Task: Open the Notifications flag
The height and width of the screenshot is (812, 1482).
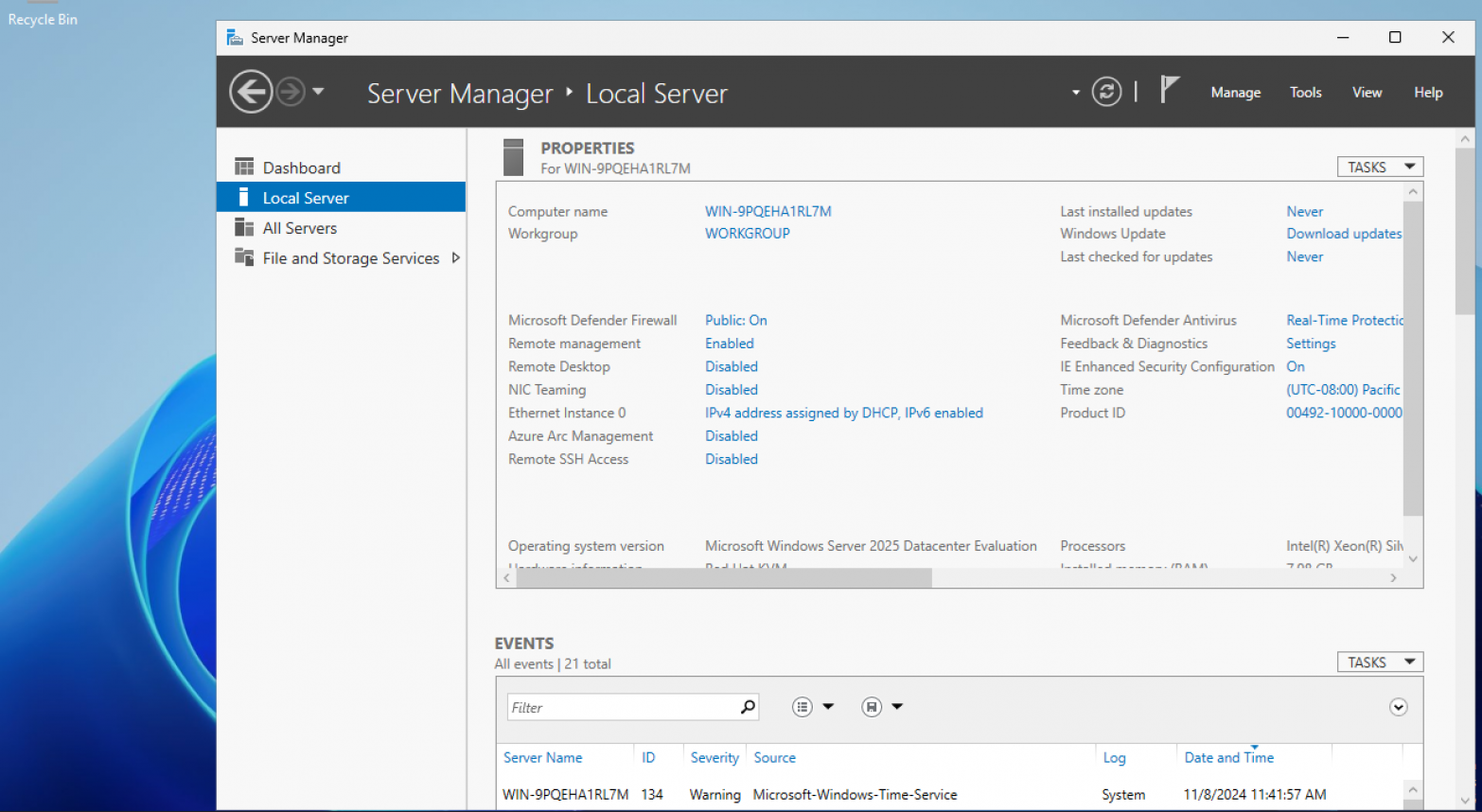Action: 1170,90
